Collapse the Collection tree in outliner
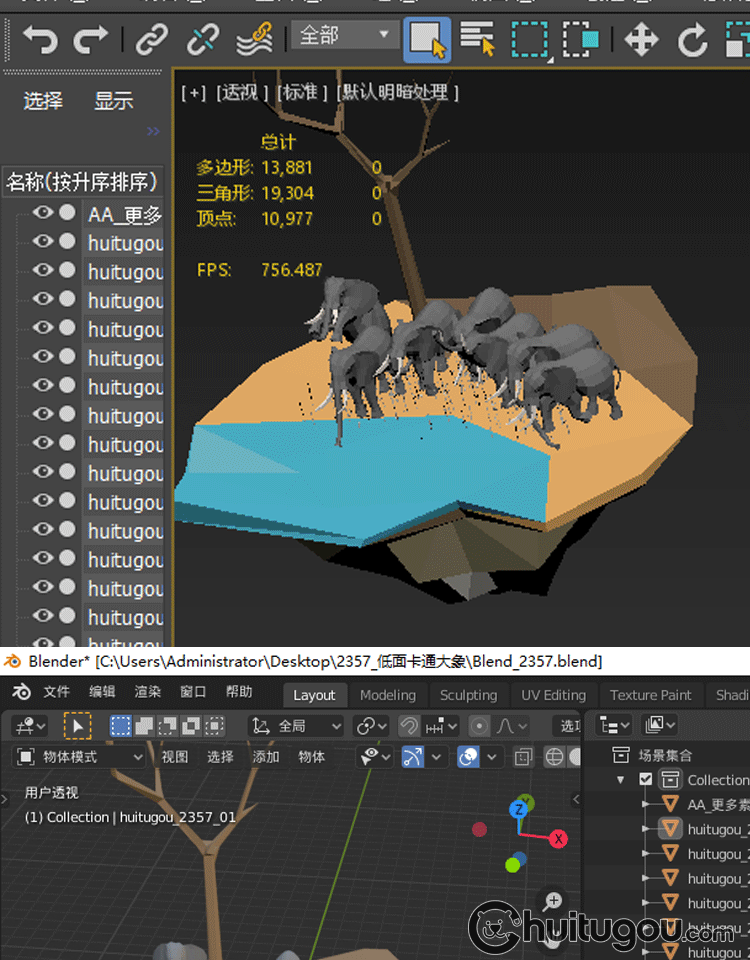Screen dimensions: 750x960 (x=621, y=780)
